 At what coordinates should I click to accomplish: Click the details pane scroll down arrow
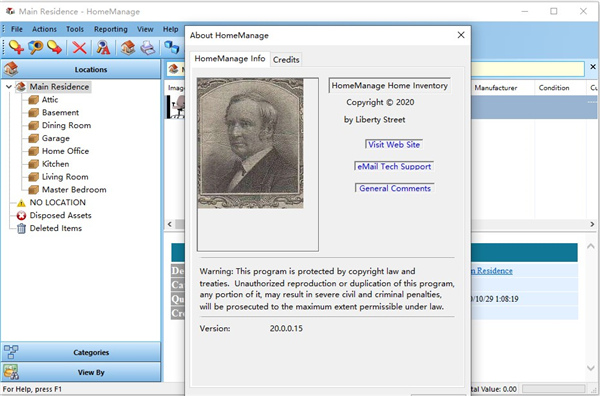(x=591, y=368)
